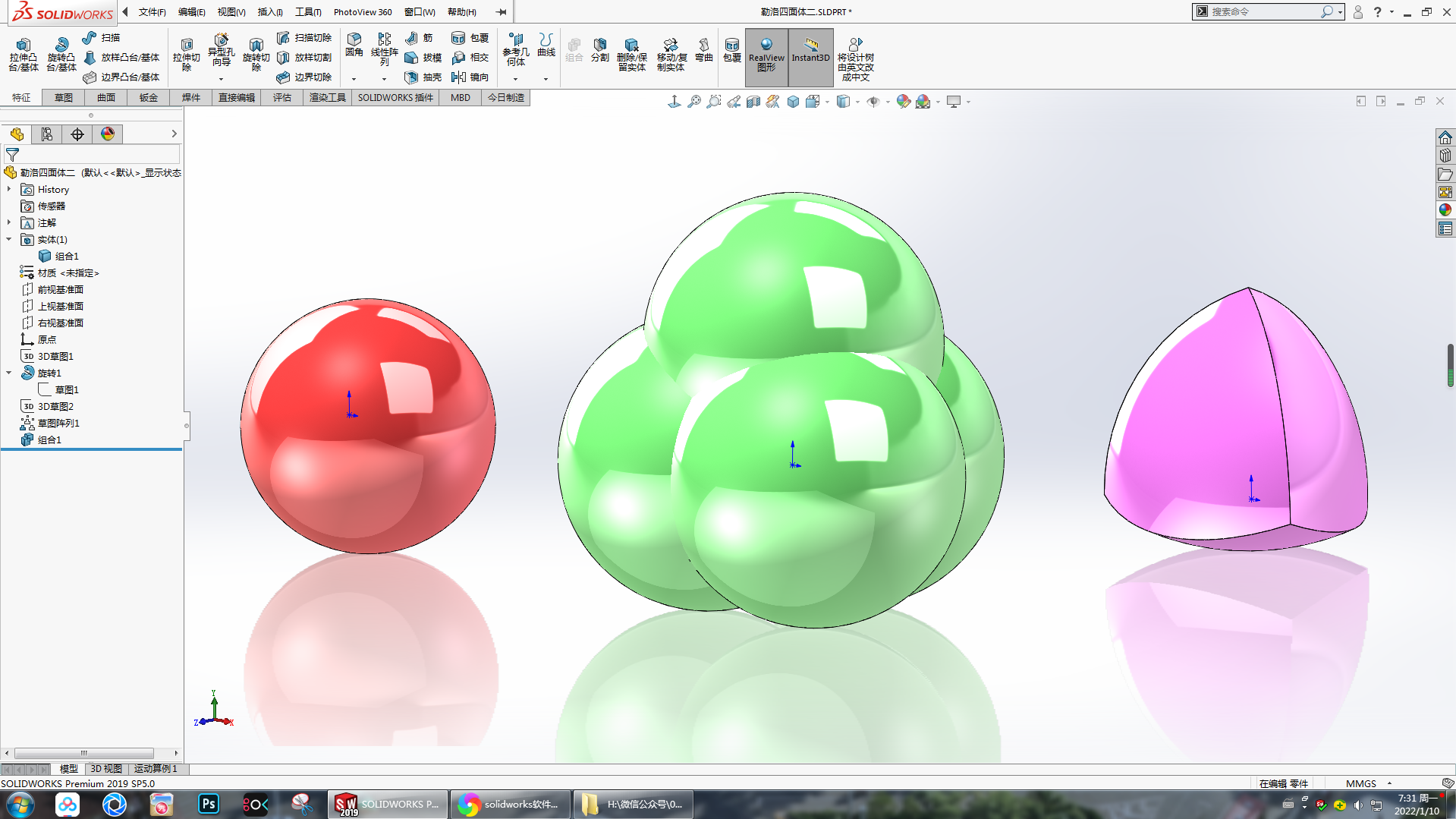Open the 参考几何体 dropdown arrow

[x=515, y=79]
